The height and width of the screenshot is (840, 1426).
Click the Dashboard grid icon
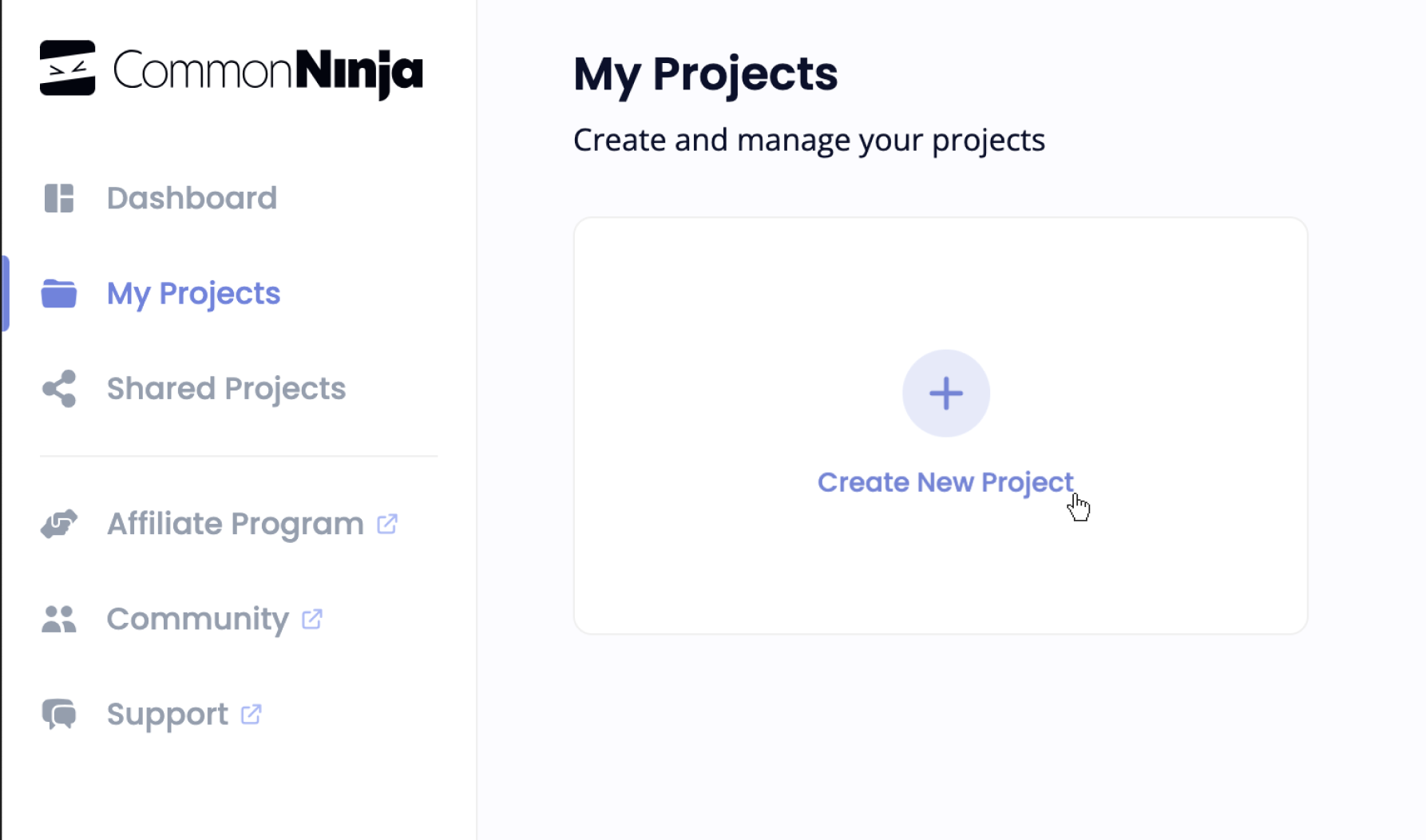pos(59,198)
